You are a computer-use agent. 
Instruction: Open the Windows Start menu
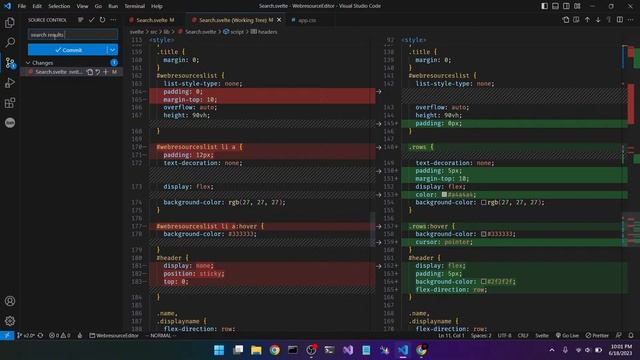219,350
